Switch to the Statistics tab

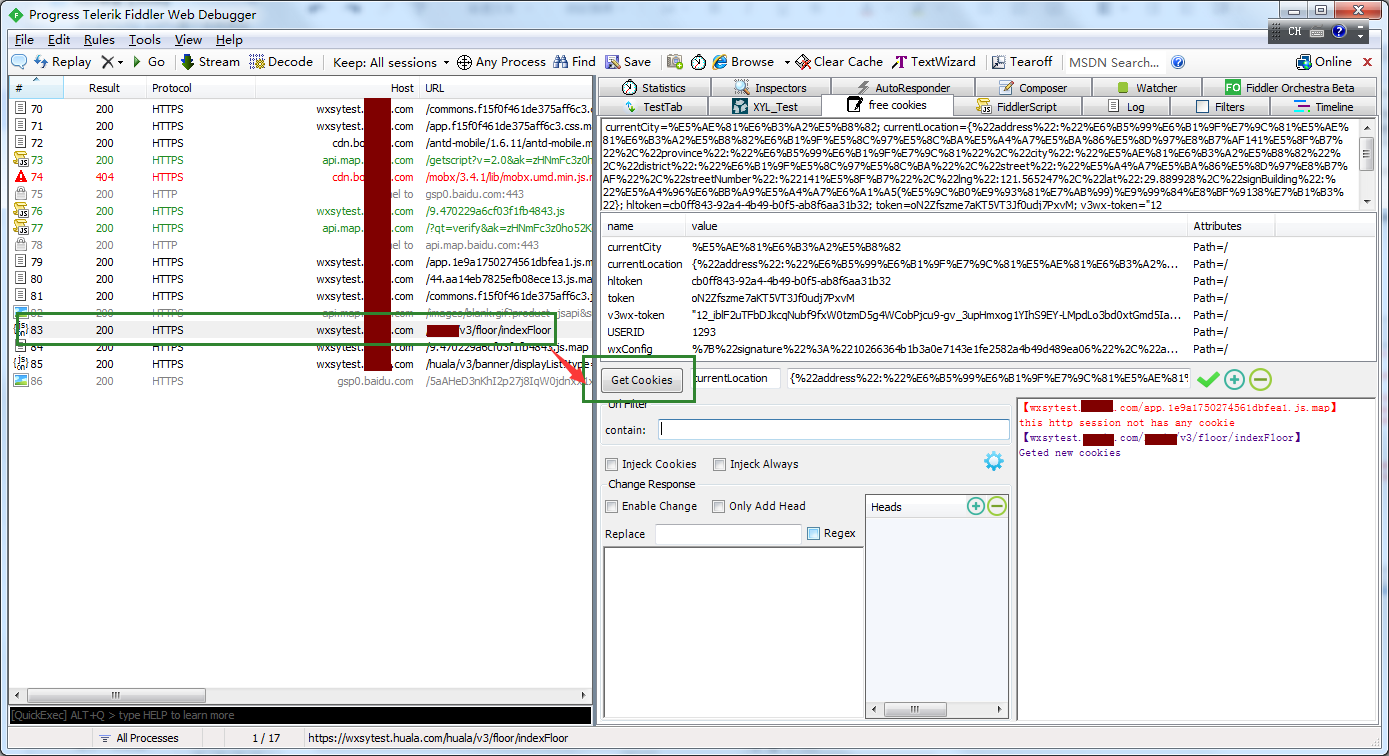654,88
